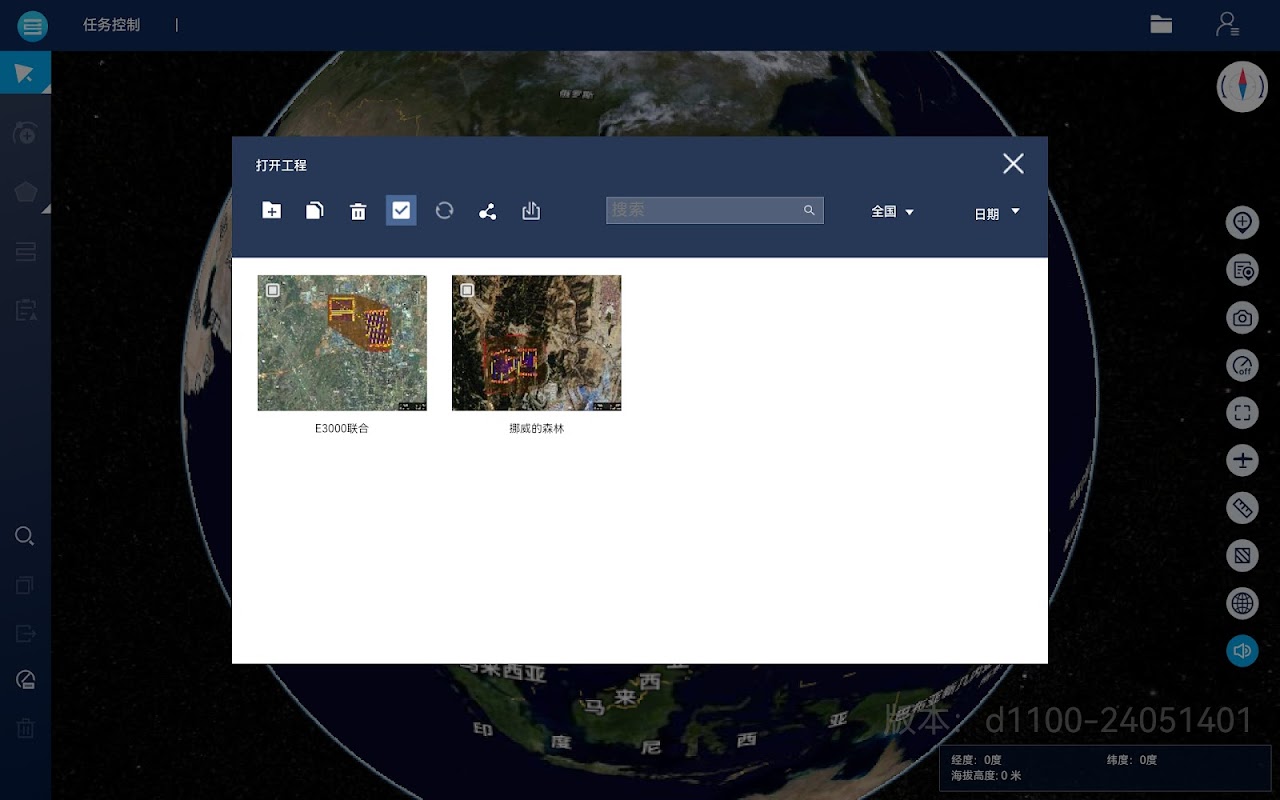Expand the 全国 region dropdown
The height and width of the screenshot is (800, 1280).
click(x=892, y=212)
